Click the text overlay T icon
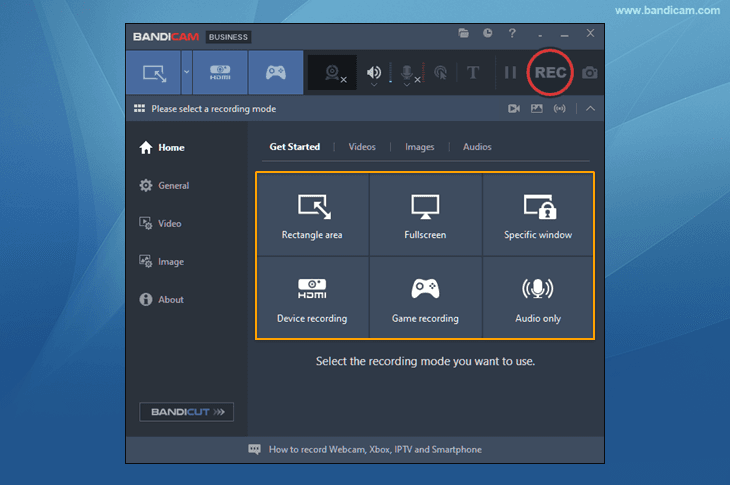Image resolution: width=730 pixels, height=485 pixels. point(473,73)
